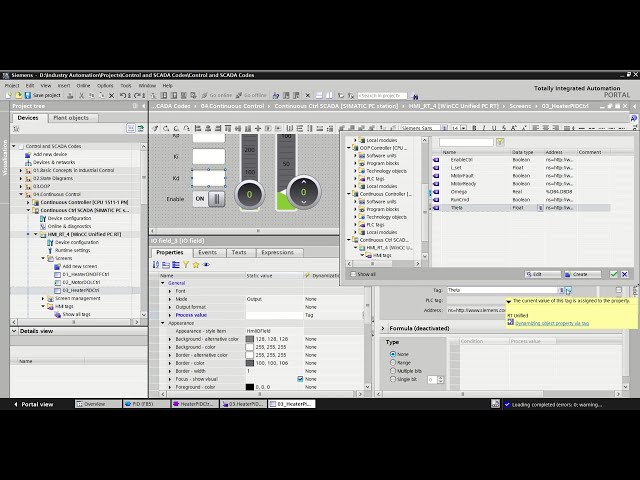Click the favorites star icon in properties toolbar
Screen dimensions: 640x480
(x=196, y=265)
